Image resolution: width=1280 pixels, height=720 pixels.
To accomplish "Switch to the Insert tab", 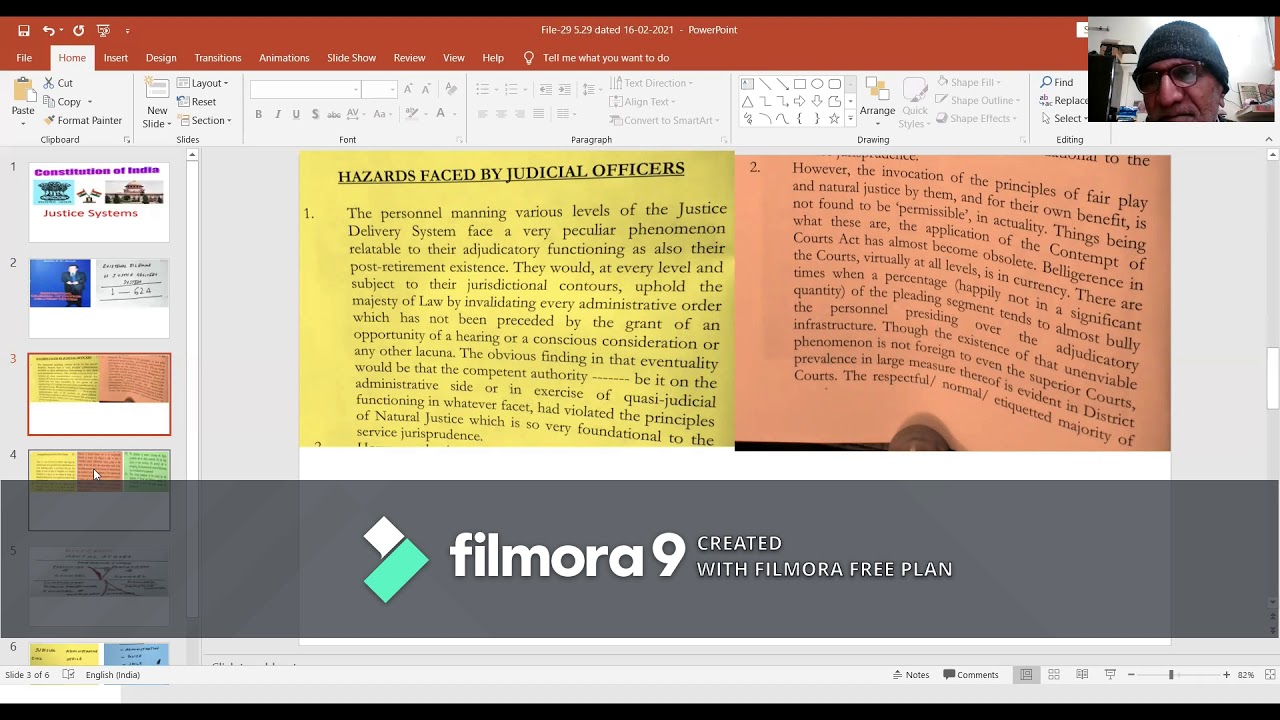I will point(116,58).
